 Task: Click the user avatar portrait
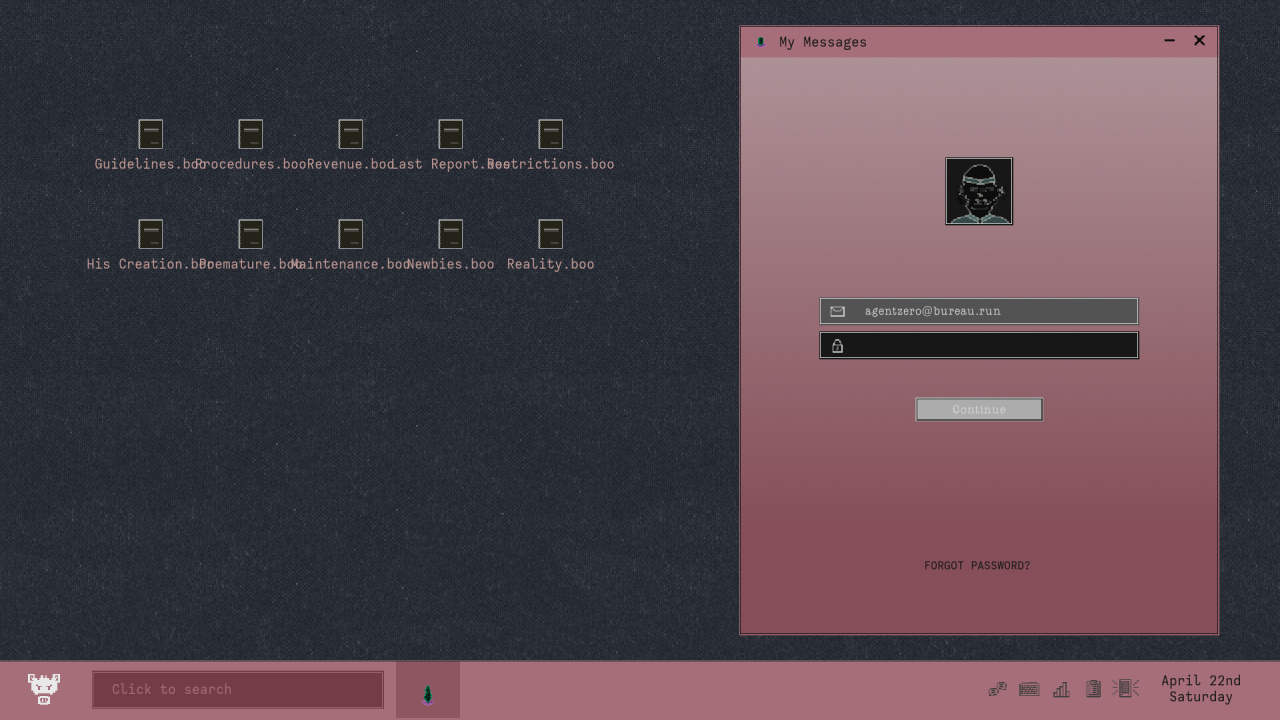click(x=979, y=191)
